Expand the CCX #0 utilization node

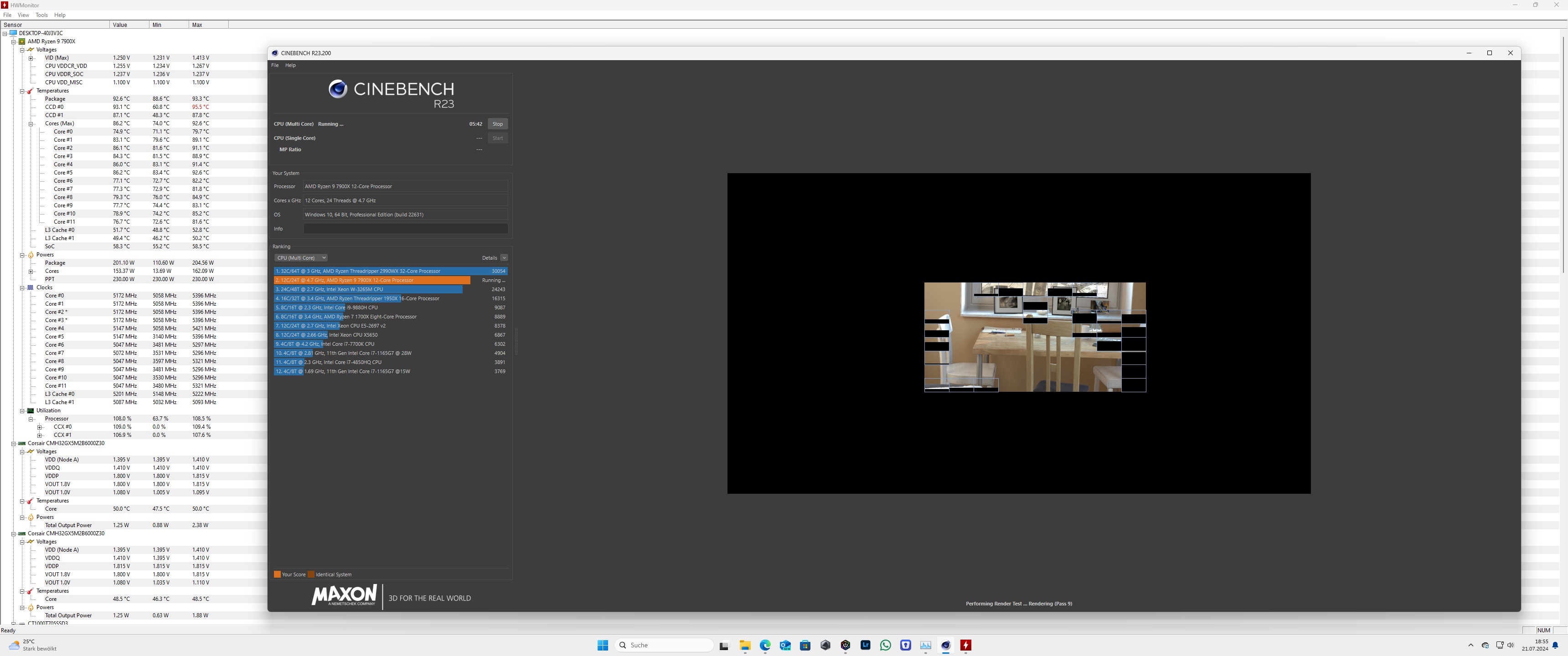tap(40, 427)
